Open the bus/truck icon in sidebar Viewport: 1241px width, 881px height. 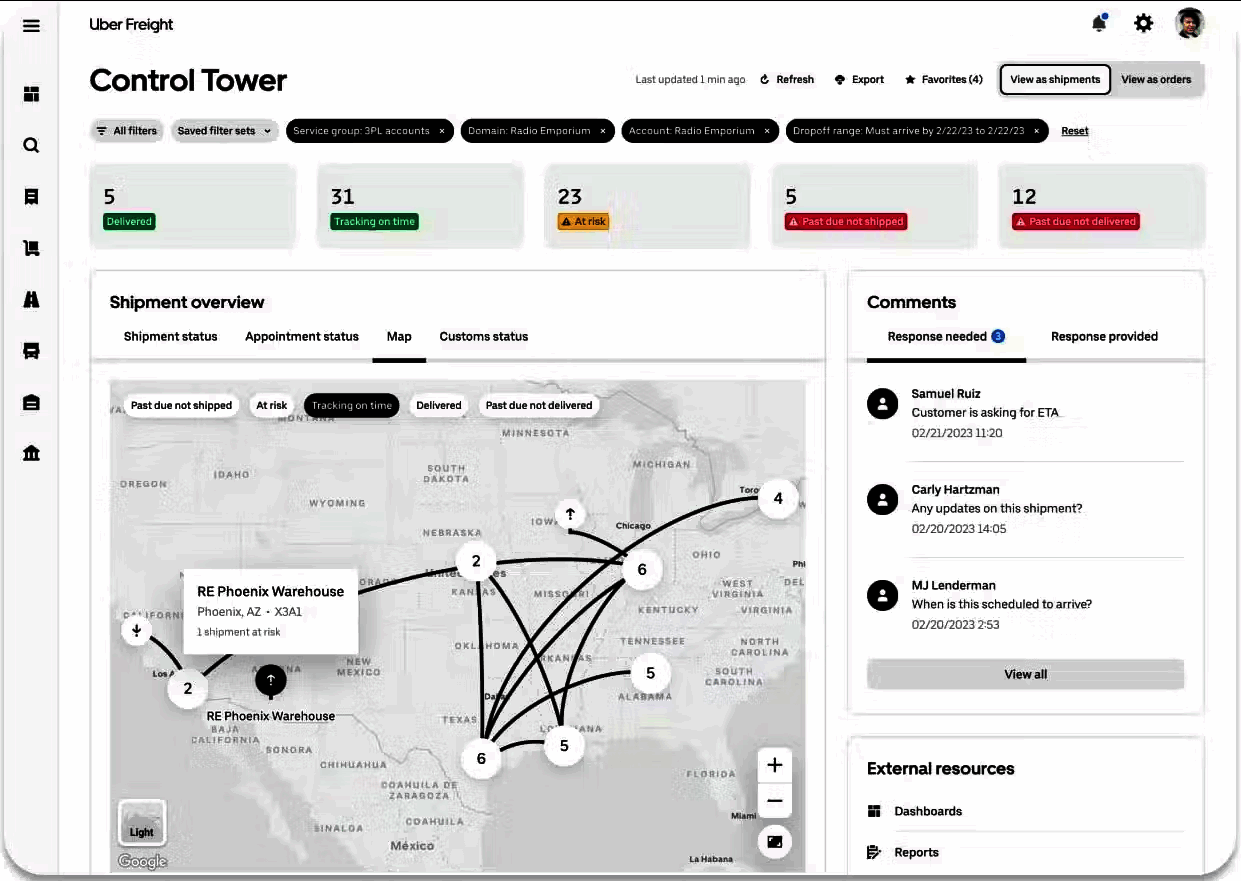(31, 351)
